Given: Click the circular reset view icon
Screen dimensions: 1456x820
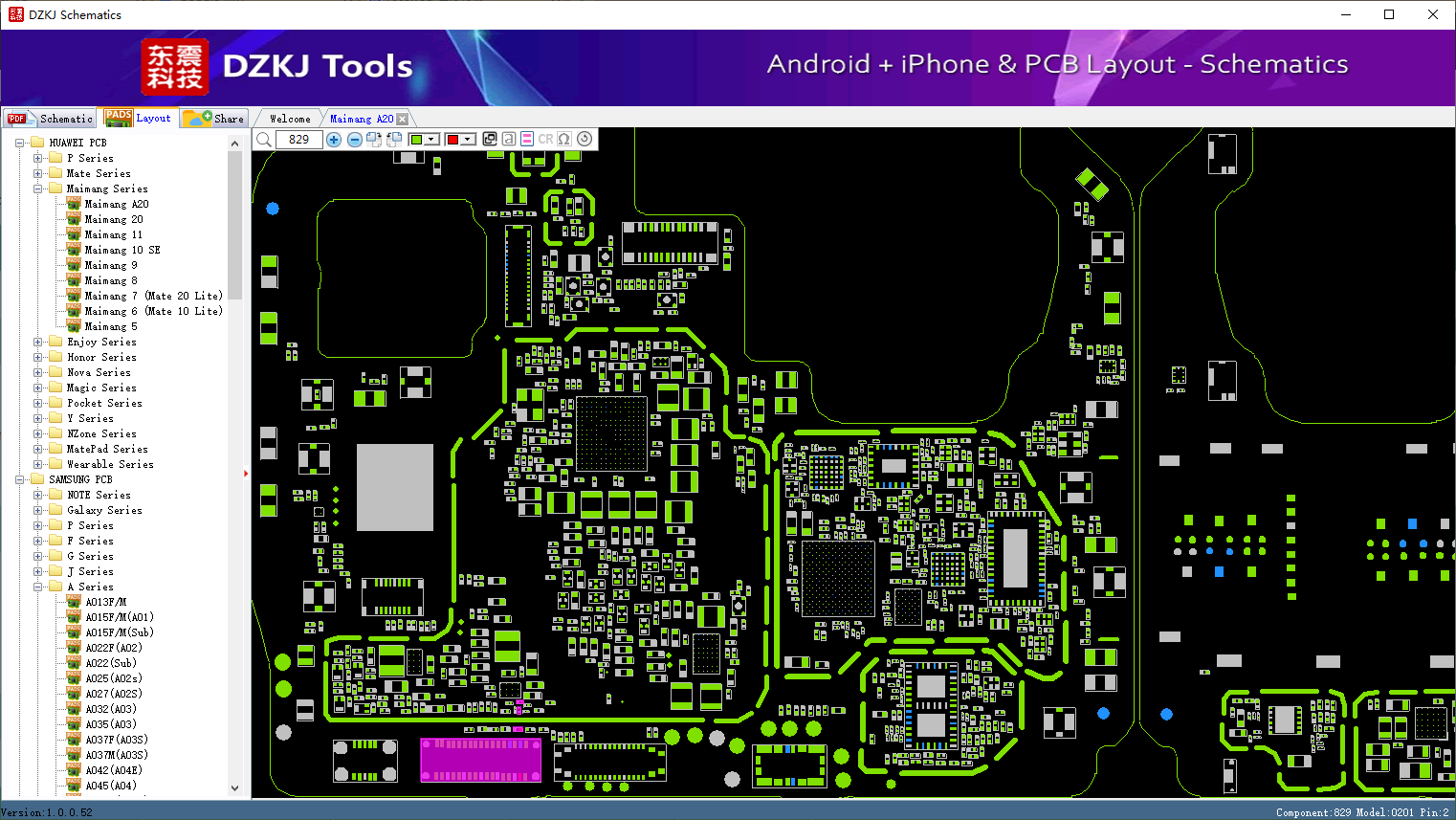Looking at the screenshot, I should click(584, 139).
